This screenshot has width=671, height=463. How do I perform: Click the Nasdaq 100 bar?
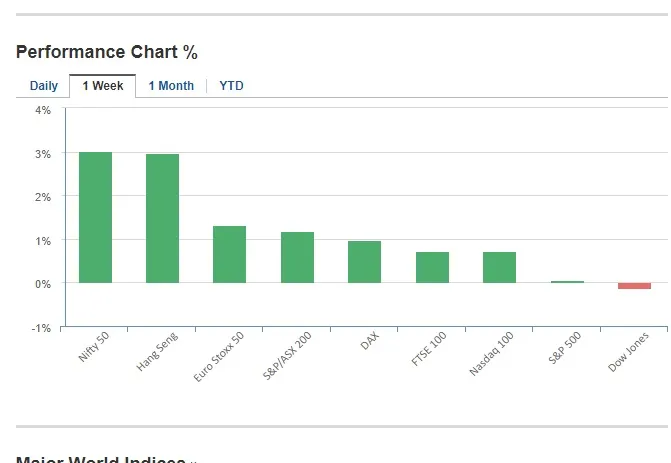coord(499,267)
